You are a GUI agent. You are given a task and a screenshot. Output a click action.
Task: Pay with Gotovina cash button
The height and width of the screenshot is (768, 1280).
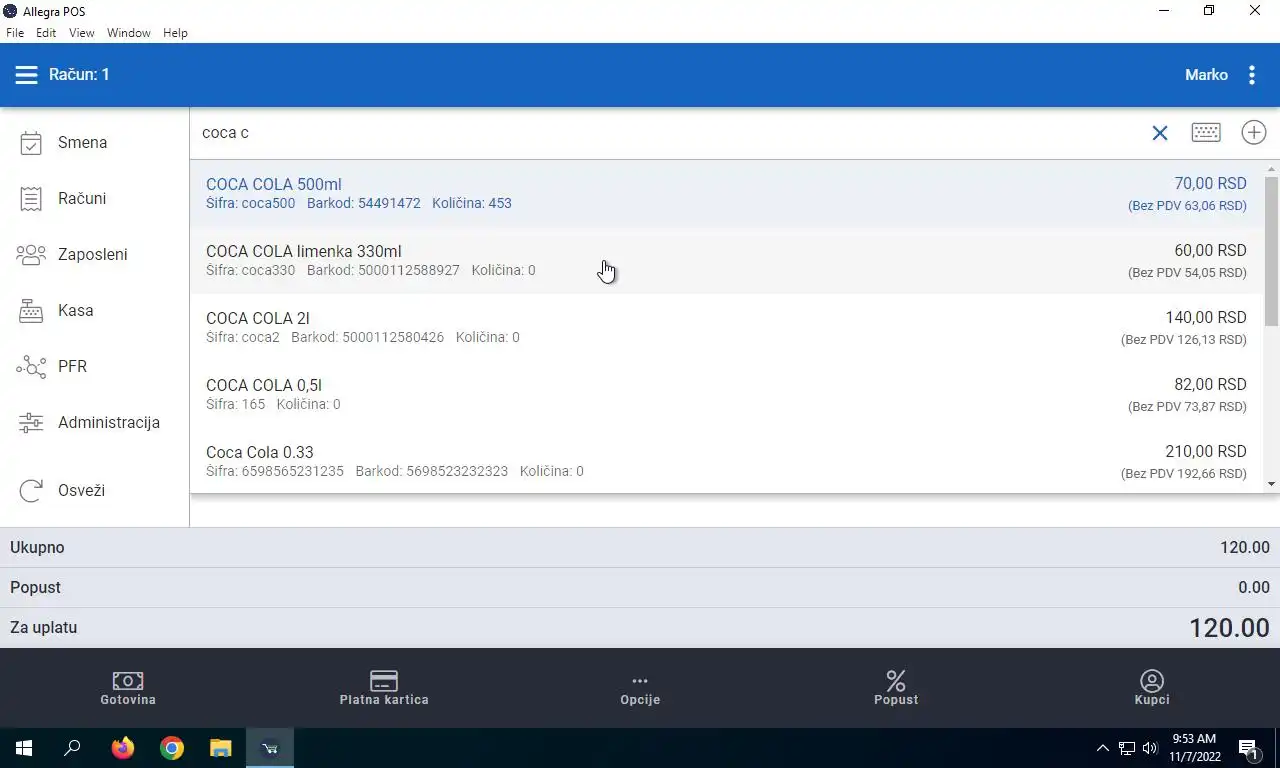128,688
